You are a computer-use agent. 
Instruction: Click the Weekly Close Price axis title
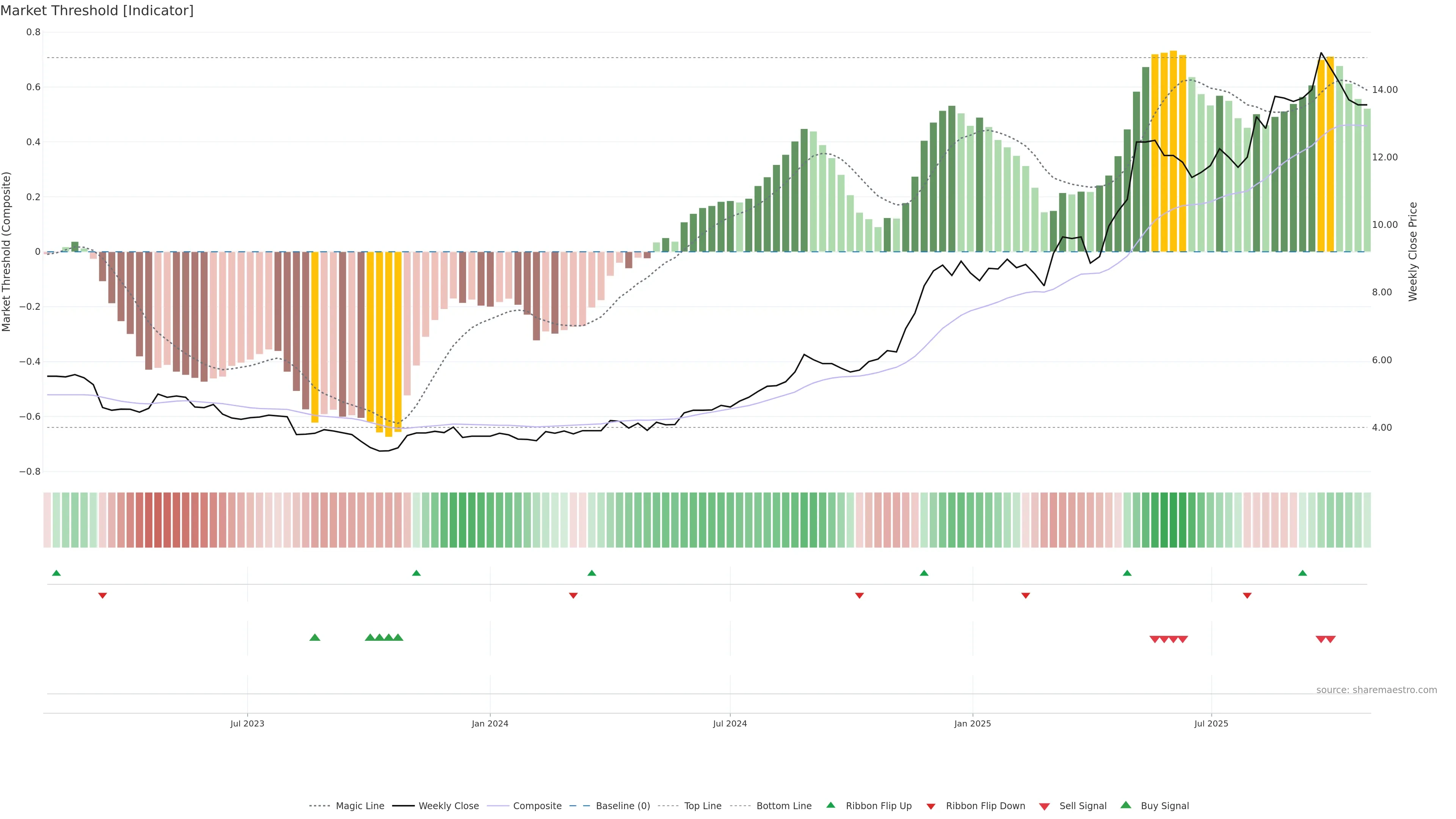tap(1413, 251)
